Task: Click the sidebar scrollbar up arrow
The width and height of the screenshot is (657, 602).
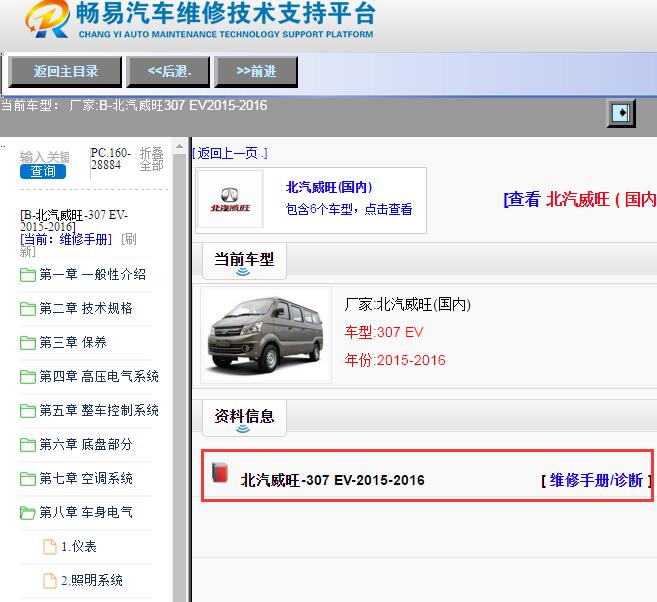Action: (180, 147)
